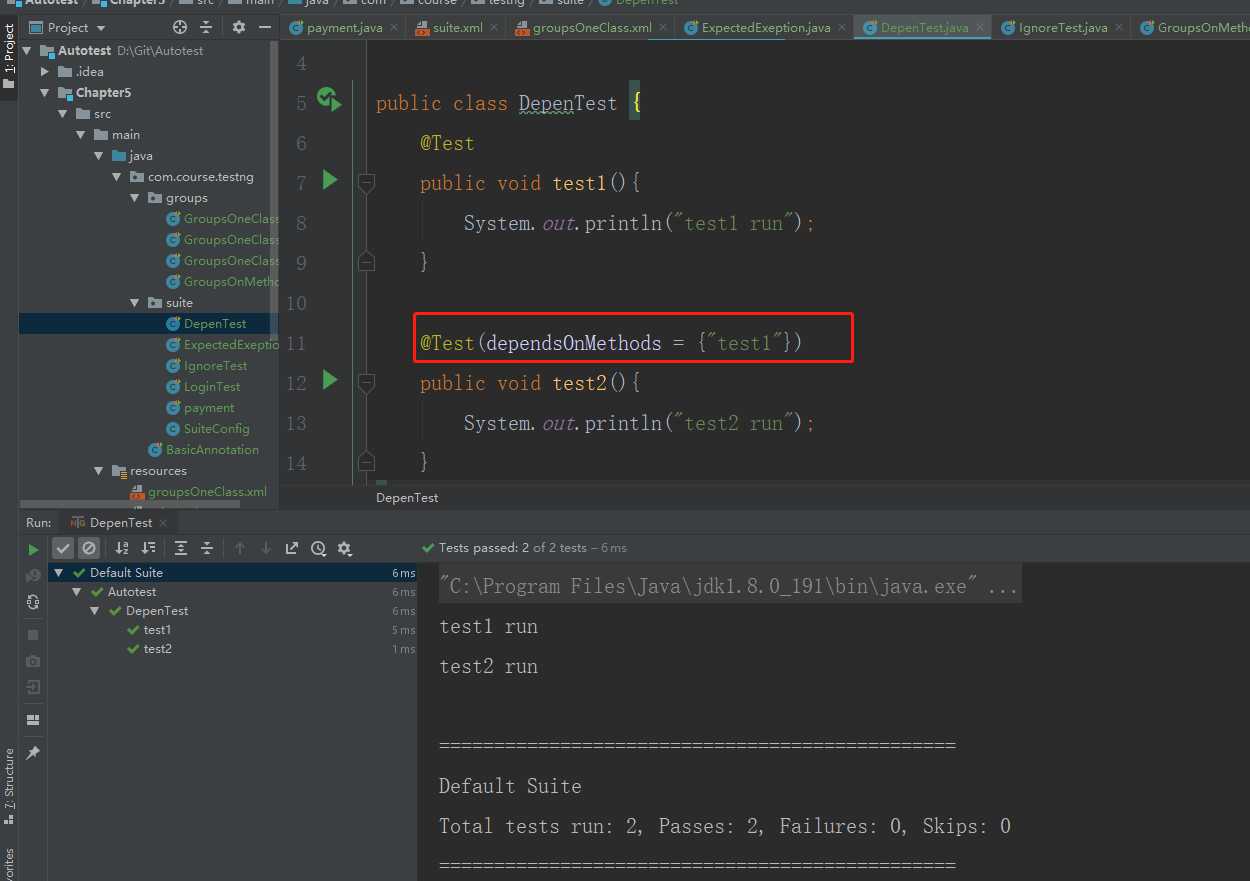This screenshot has width=1250, height=881.
Task: Expand the .idea folder
Action: 45,71
